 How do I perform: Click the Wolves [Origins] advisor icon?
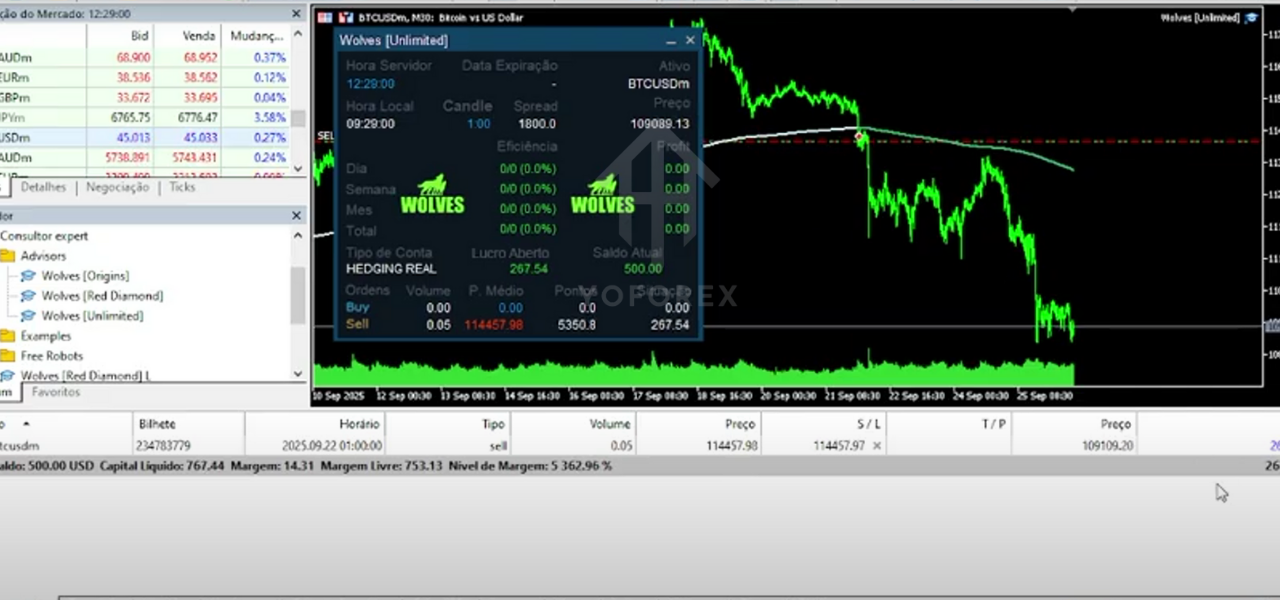point(28,276)
